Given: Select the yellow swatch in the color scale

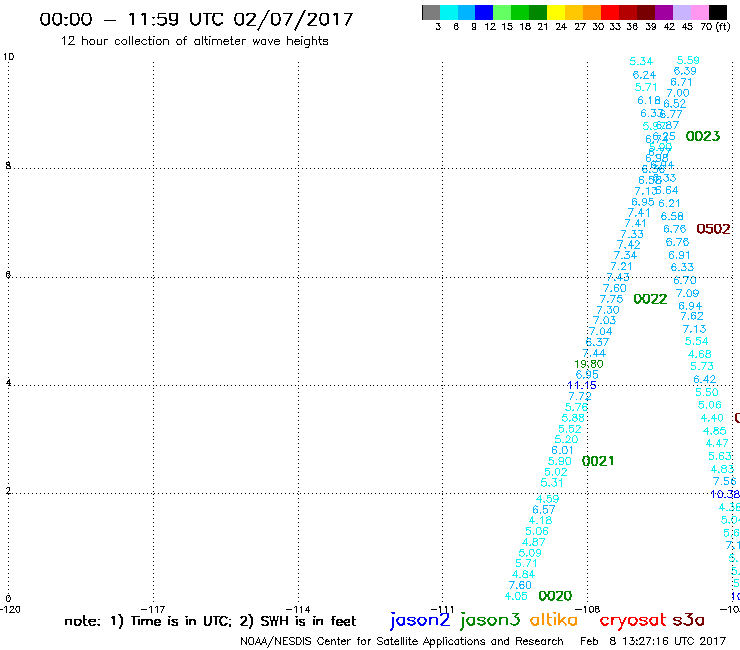Looking at the screenshot, I should pyautogui.click(x=556, y=12).
